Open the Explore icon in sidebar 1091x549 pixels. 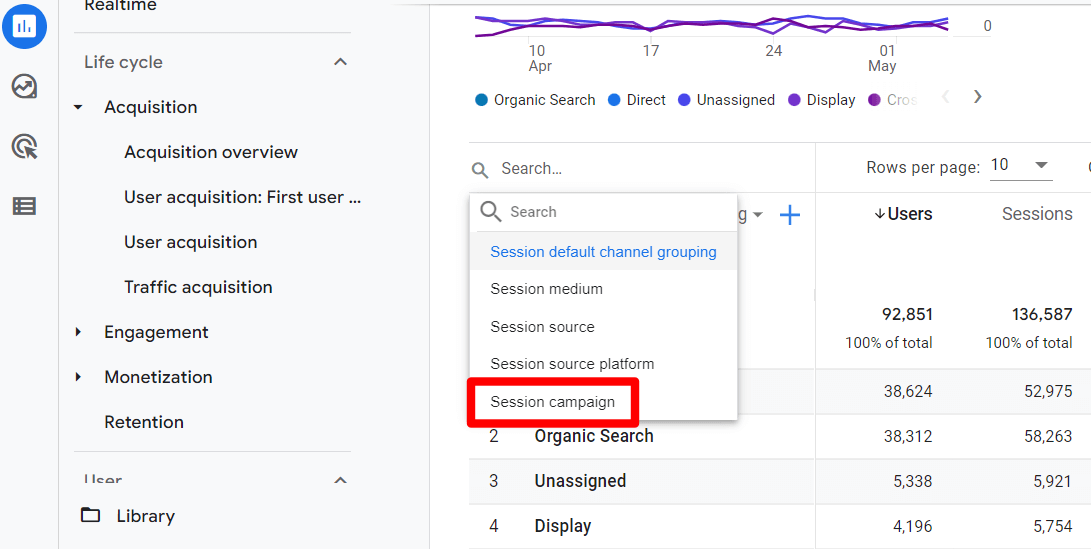coord(24,87)
